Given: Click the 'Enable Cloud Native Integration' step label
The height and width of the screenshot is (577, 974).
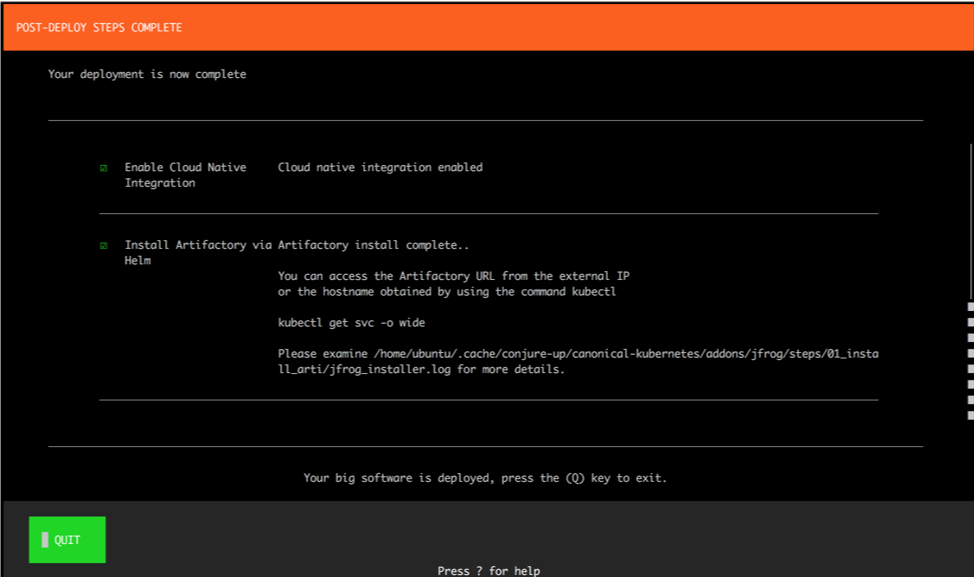Looking at the screenshot, I should 185,175.
